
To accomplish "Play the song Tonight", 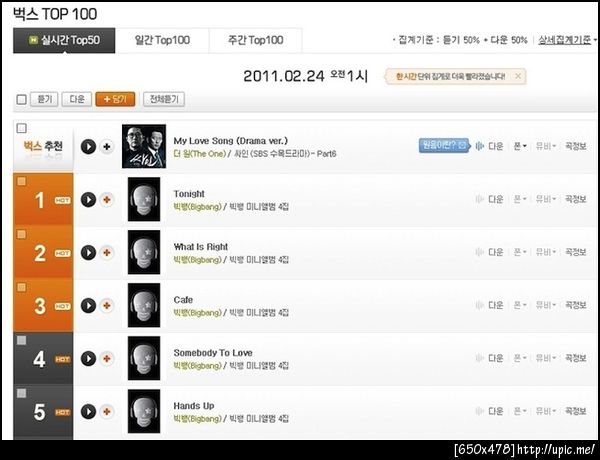I will coord(88,199).
